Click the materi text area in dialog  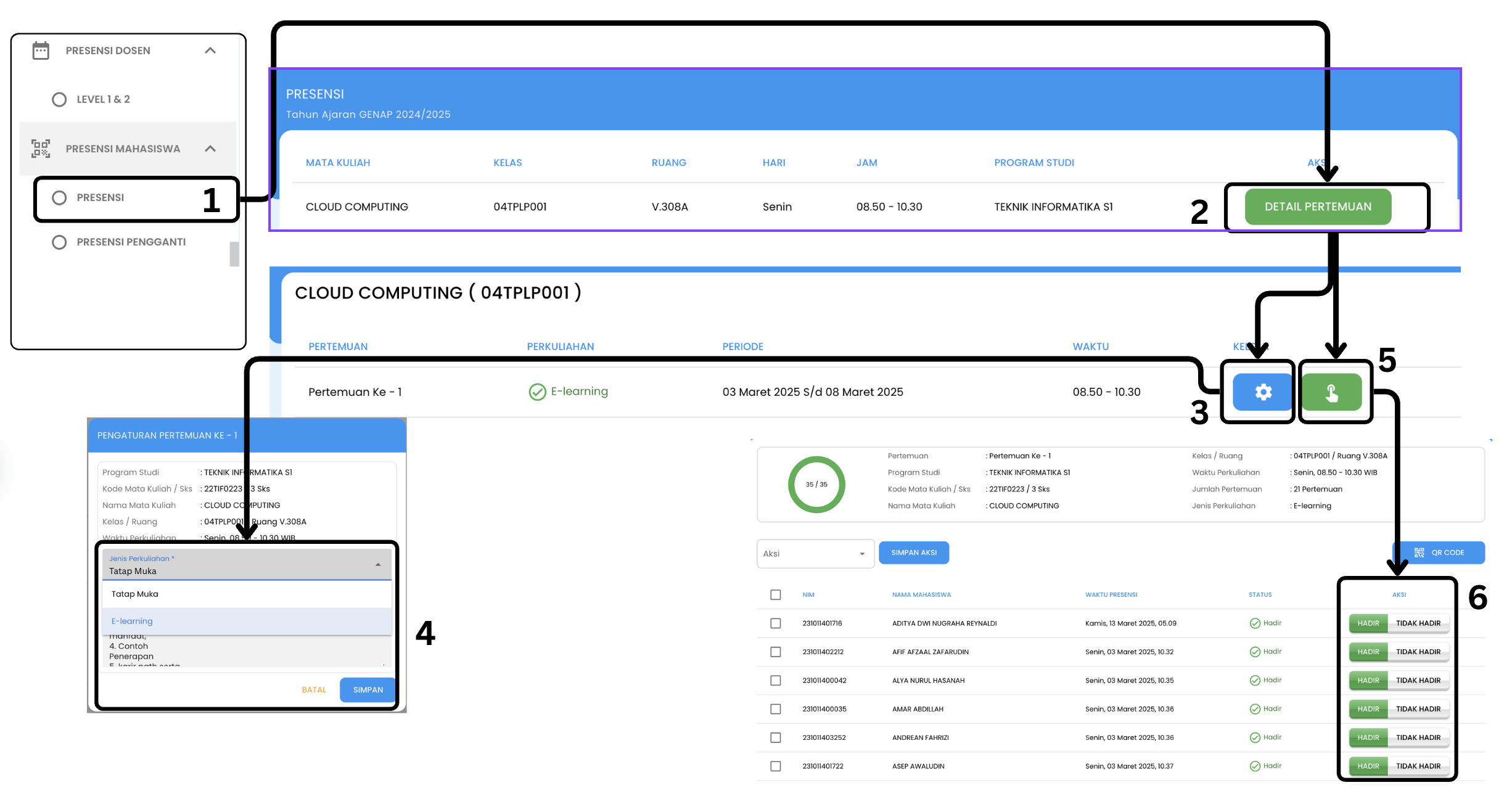(247, 651)
